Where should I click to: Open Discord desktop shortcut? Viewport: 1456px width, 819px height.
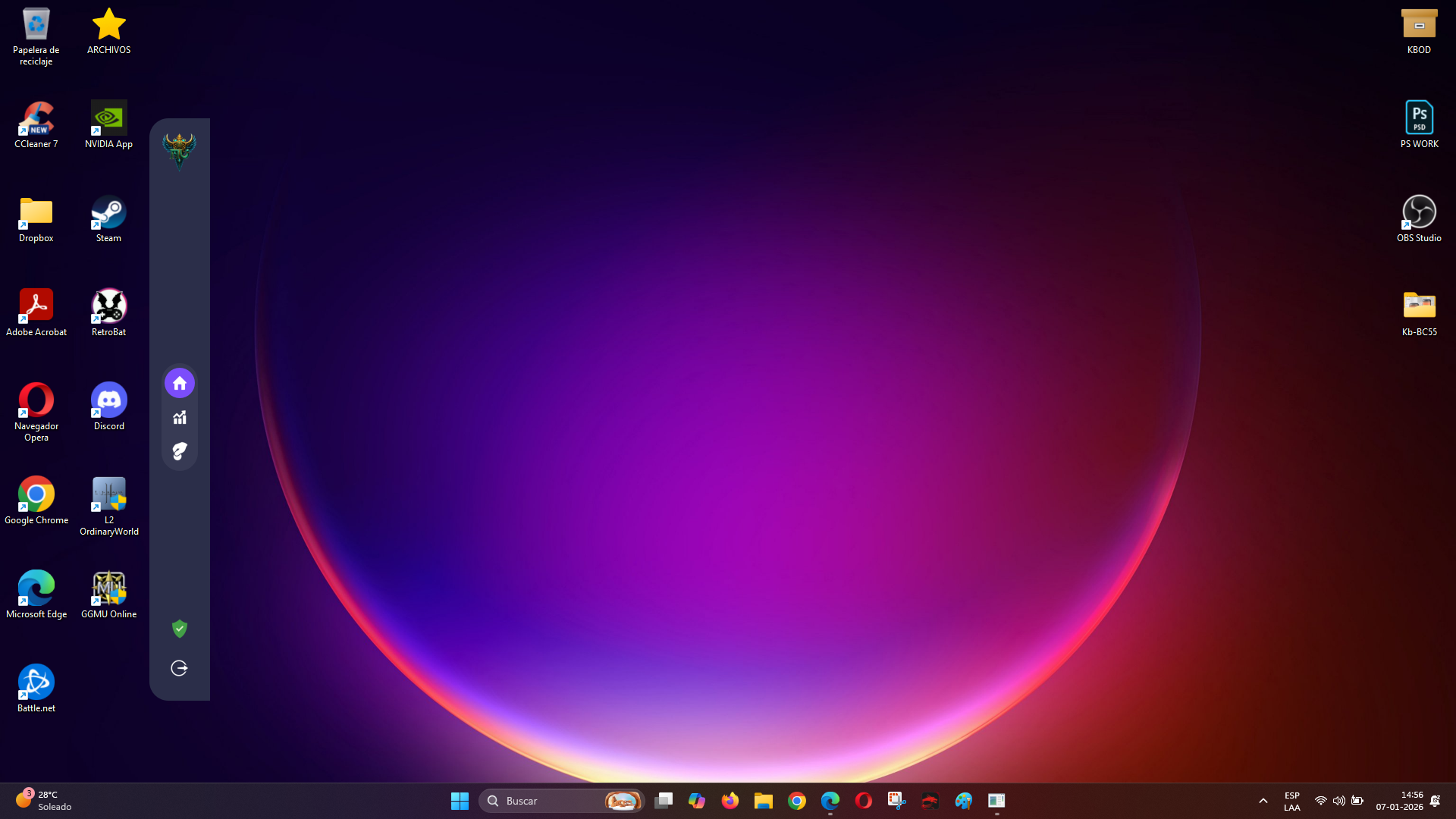point(109,406)
